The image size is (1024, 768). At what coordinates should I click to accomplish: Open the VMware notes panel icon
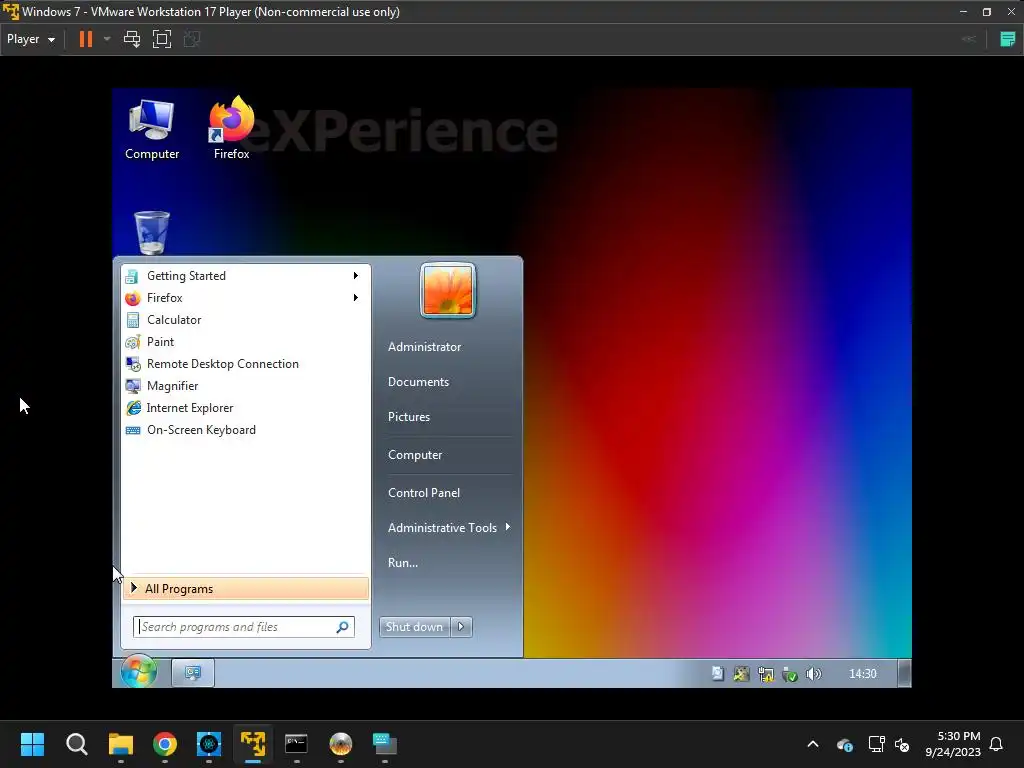click(x=1008, y=39)
